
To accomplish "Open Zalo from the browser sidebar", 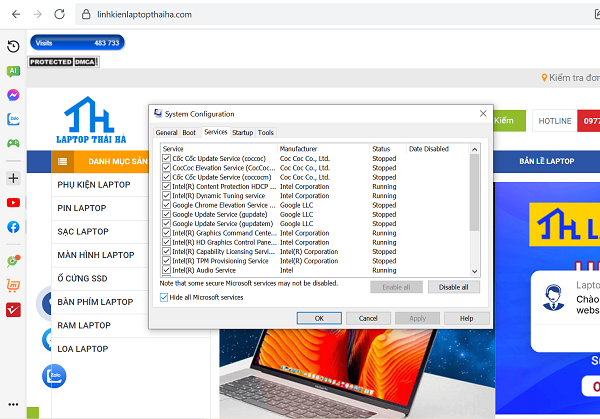I will pyautogui.click(x=13, y=119).
